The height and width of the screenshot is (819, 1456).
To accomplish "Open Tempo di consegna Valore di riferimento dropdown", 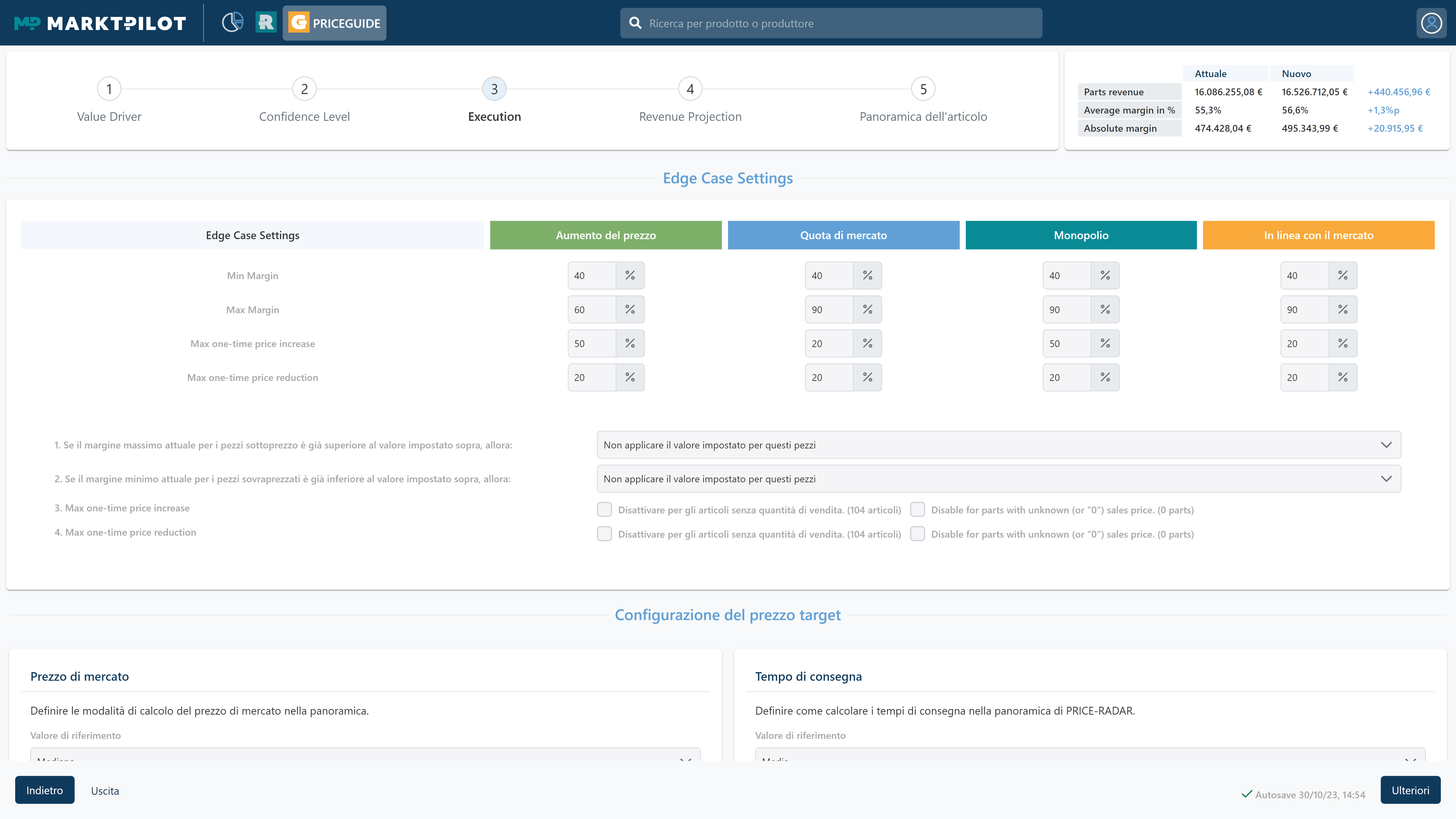I will point(1090,755).
